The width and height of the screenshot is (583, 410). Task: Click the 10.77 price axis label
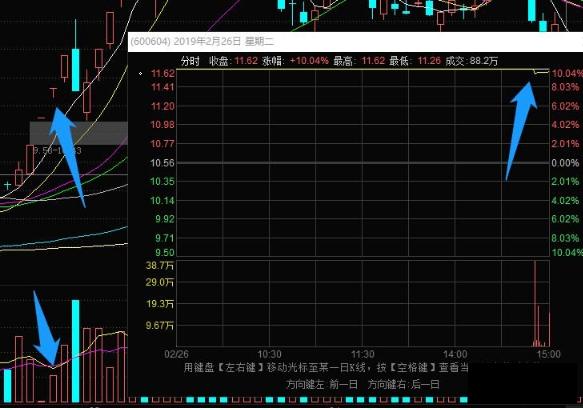pyautogui.click(x=162, y=144)
